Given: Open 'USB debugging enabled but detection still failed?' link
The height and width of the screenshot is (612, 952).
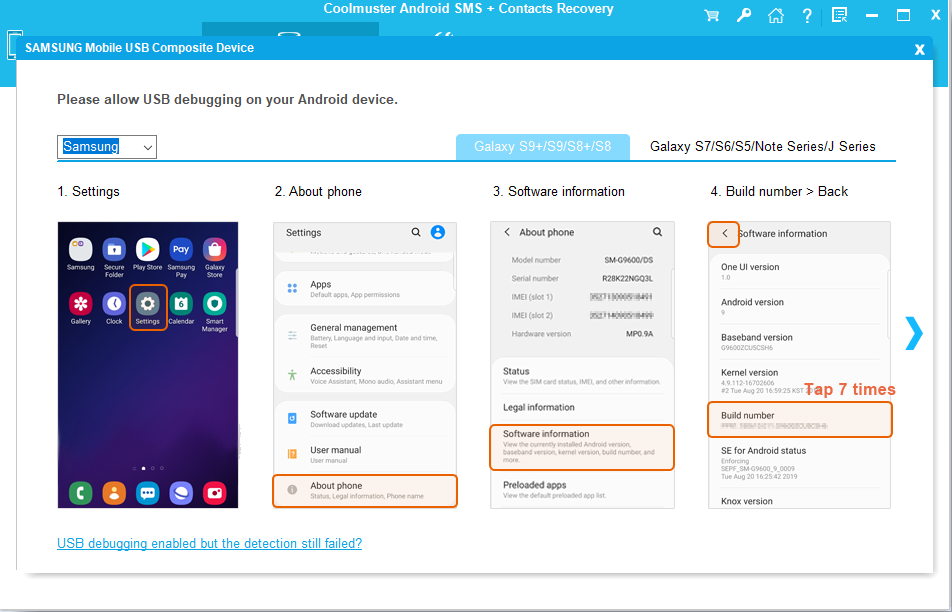Looking at the screenshot, I should 209,543.
